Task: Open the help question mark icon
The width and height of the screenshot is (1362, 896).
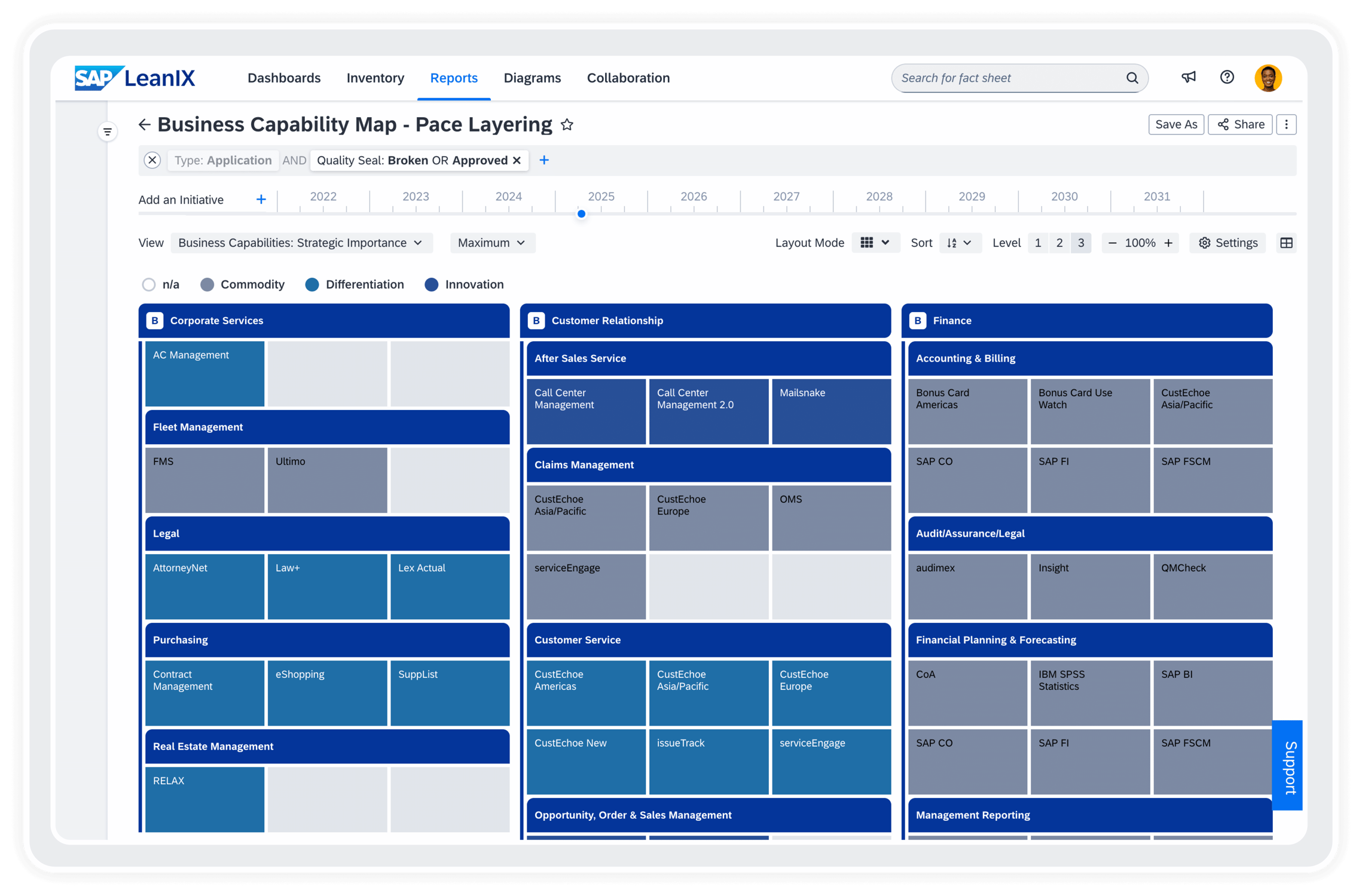Action: tap(1226, 78)
